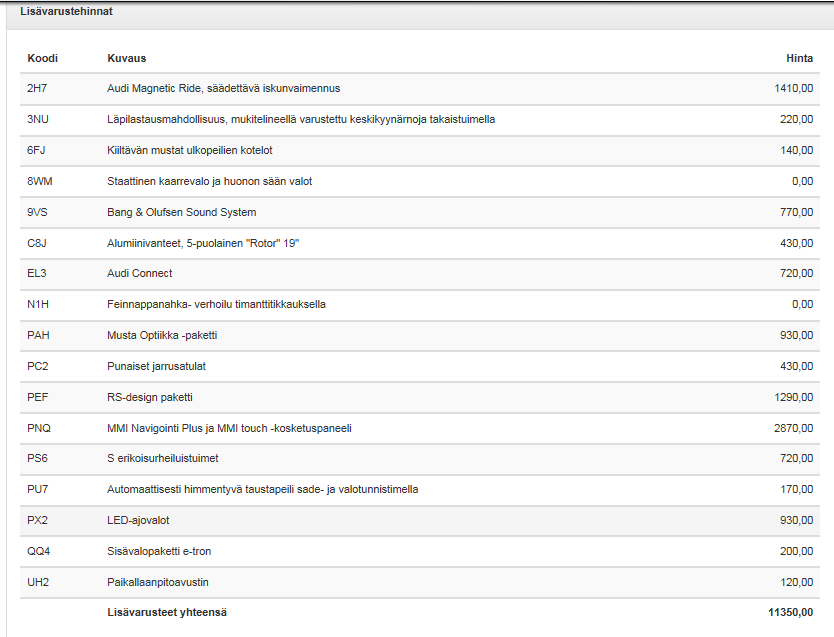Click the 2870,00 price for MMI Navigointi
834x637 pixels.
[793, 428]
